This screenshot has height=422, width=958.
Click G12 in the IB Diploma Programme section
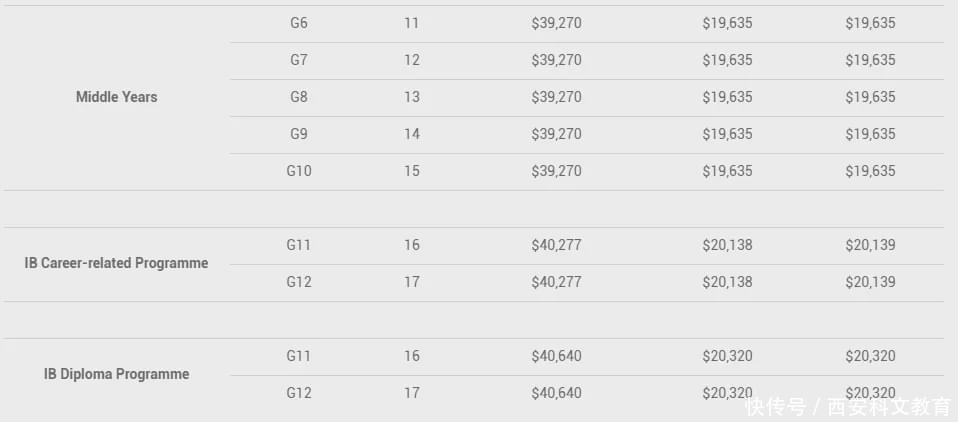point(299,393)
